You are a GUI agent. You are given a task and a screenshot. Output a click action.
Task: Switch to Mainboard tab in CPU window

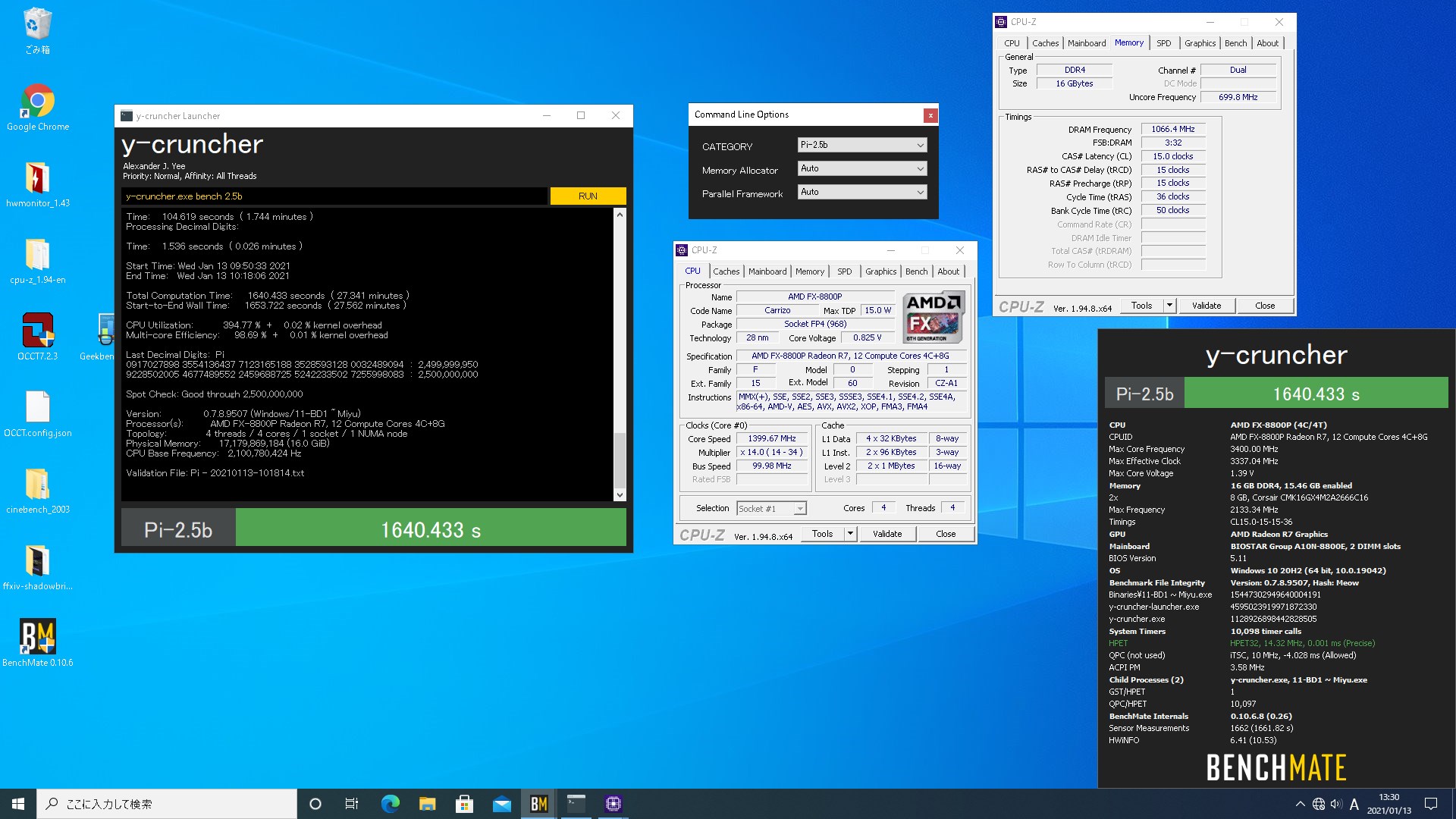click(x=767, y=271)
